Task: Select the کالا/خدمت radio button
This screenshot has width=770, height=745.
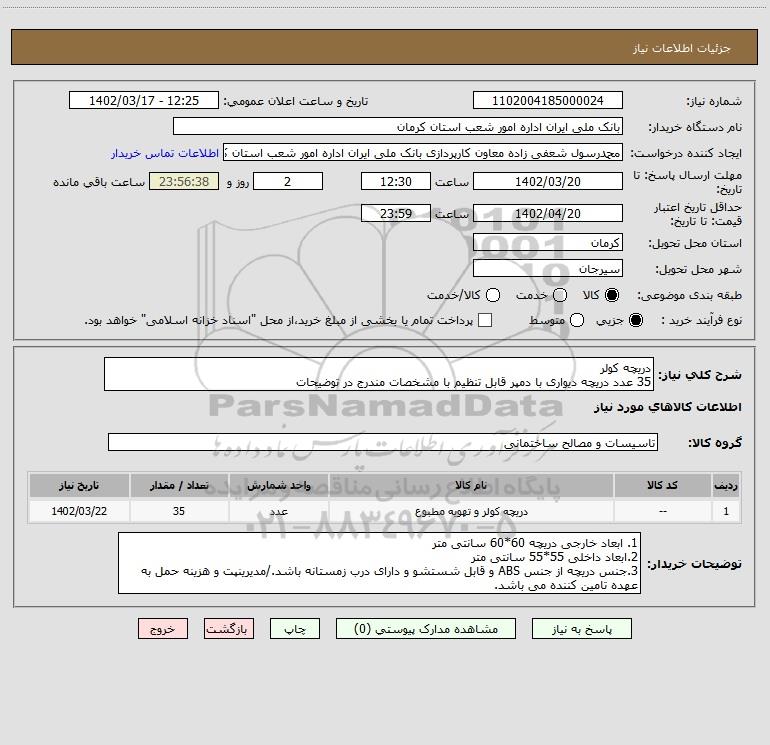Action: [x=493, y=295]
